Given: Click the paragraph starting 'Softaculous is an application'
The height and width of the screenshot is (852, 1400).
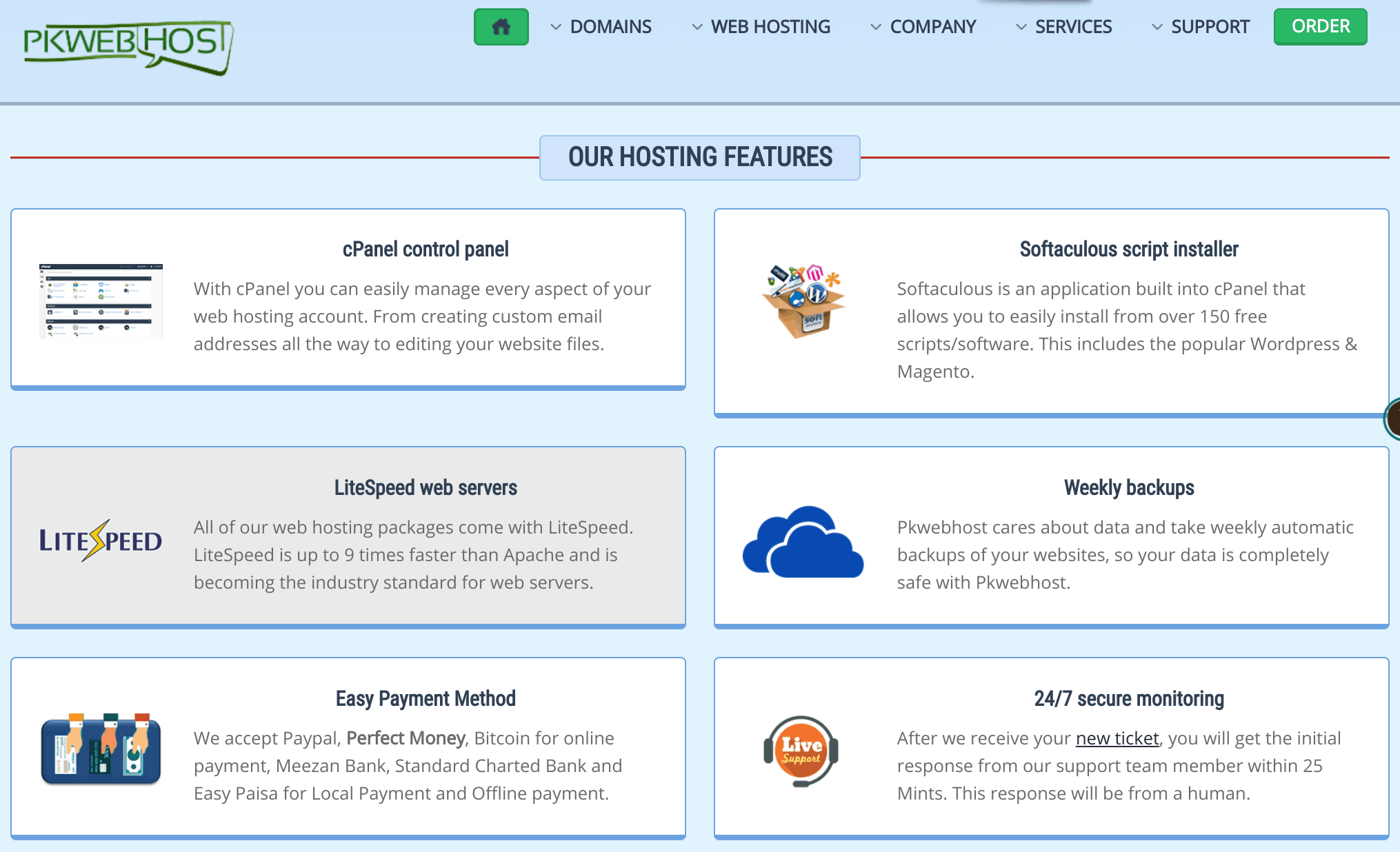Looking at the screenshot, I should (1127, 330).
